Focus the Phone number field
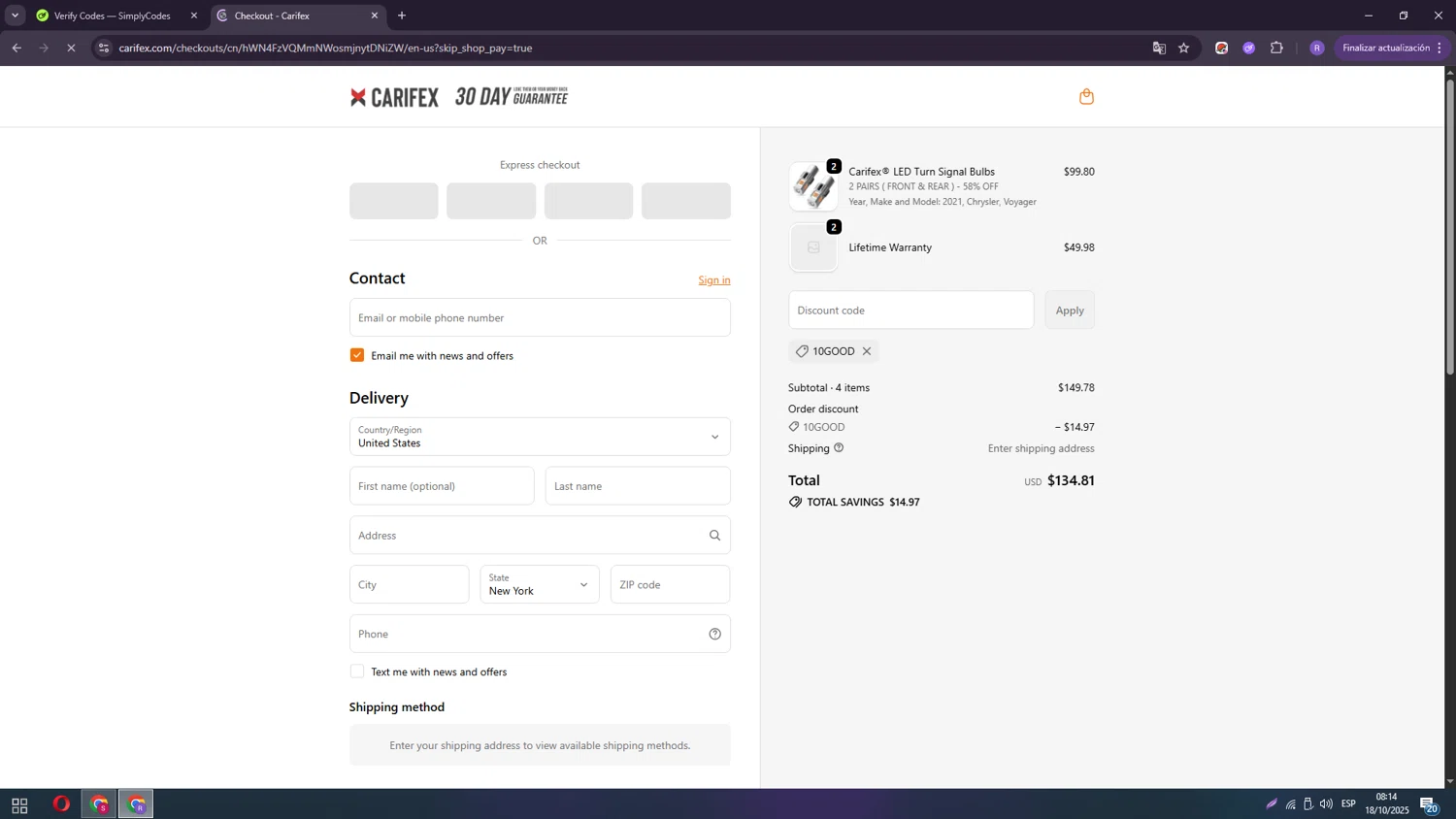The image size is (1456, 819). point(540,635)
